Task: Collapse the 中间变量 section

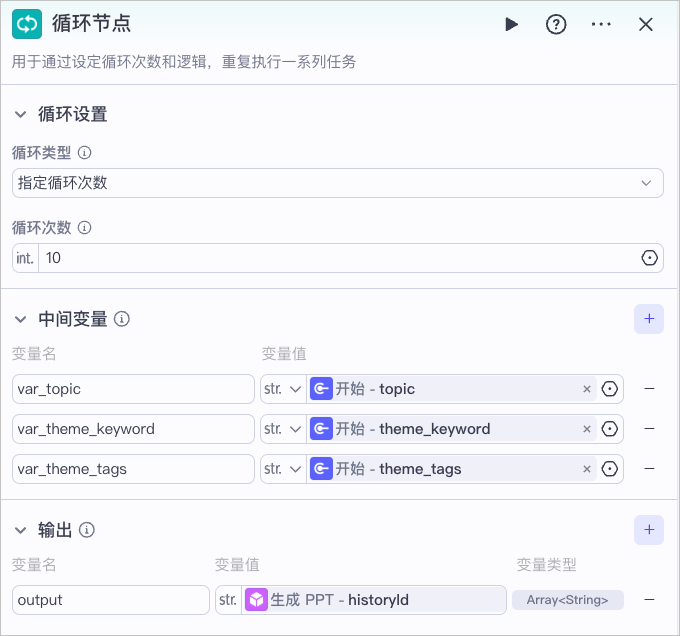Action: (20, 320)
